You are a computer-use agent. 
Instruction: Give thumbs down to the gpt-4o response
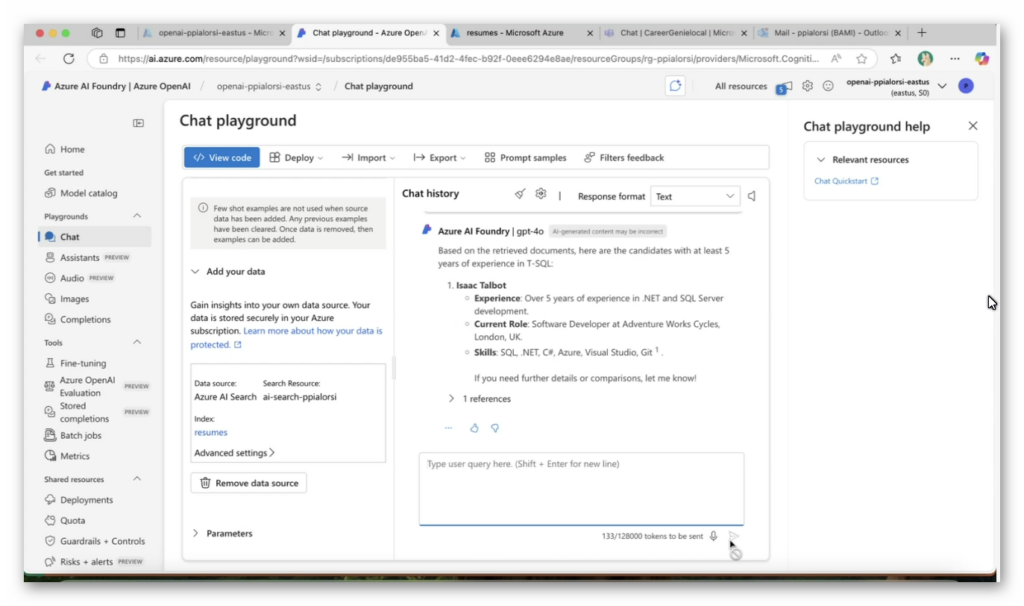(495, 428)
